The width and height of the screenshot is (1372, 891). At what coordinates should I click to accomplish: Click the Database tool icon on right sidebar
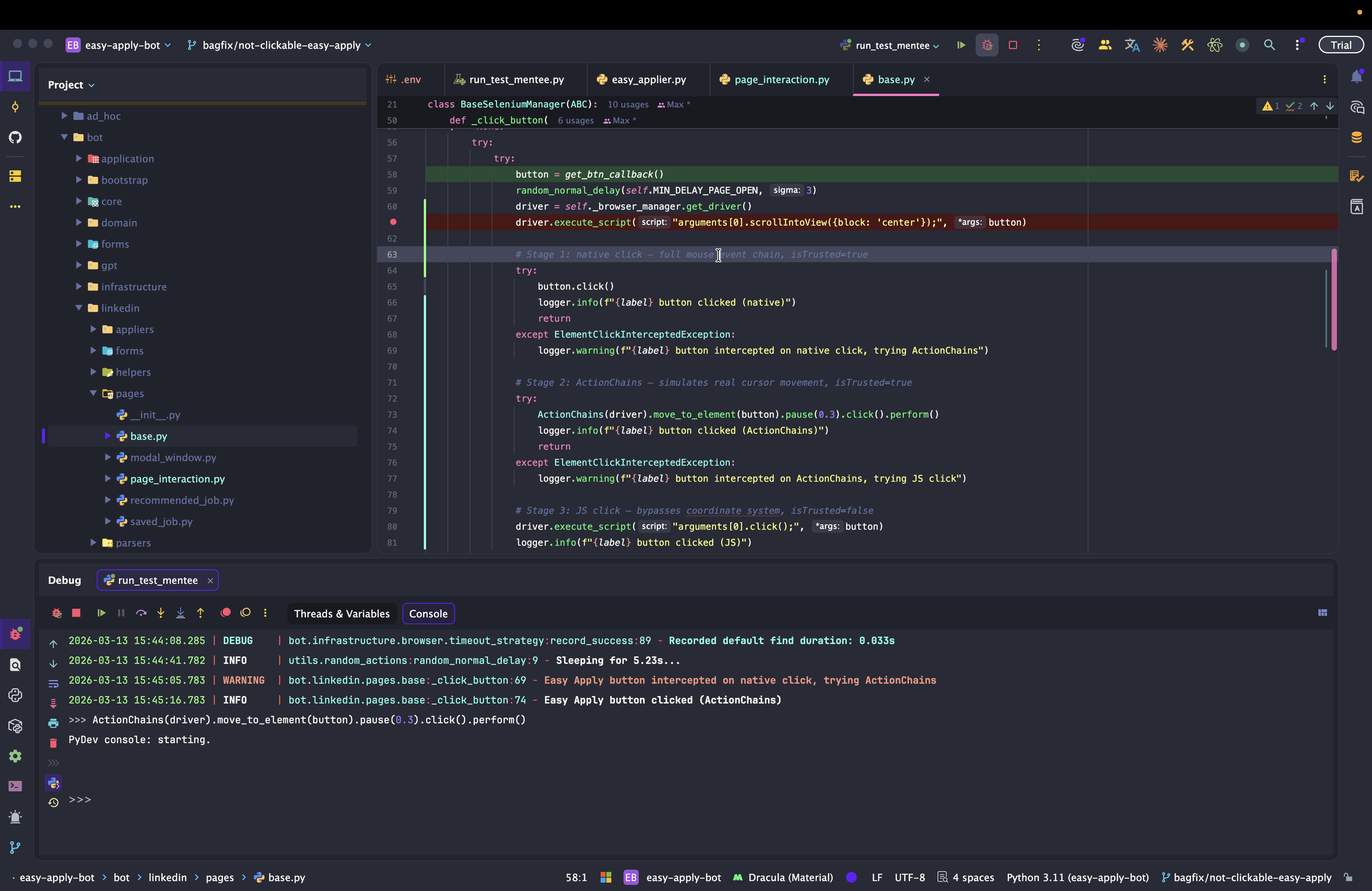pyautogui.click(x=1356, y=137)
